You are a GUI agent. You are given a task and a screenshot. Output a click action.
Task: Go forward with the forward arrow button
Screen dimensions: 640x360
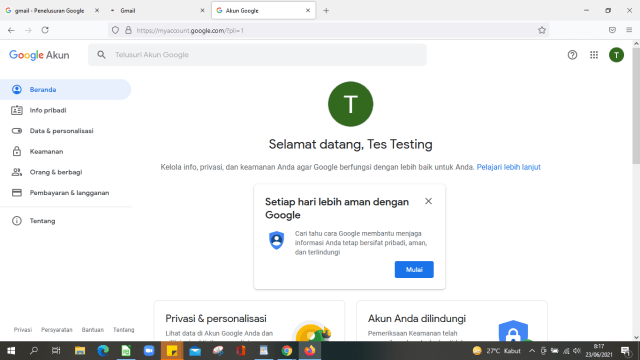coord(28,30)
